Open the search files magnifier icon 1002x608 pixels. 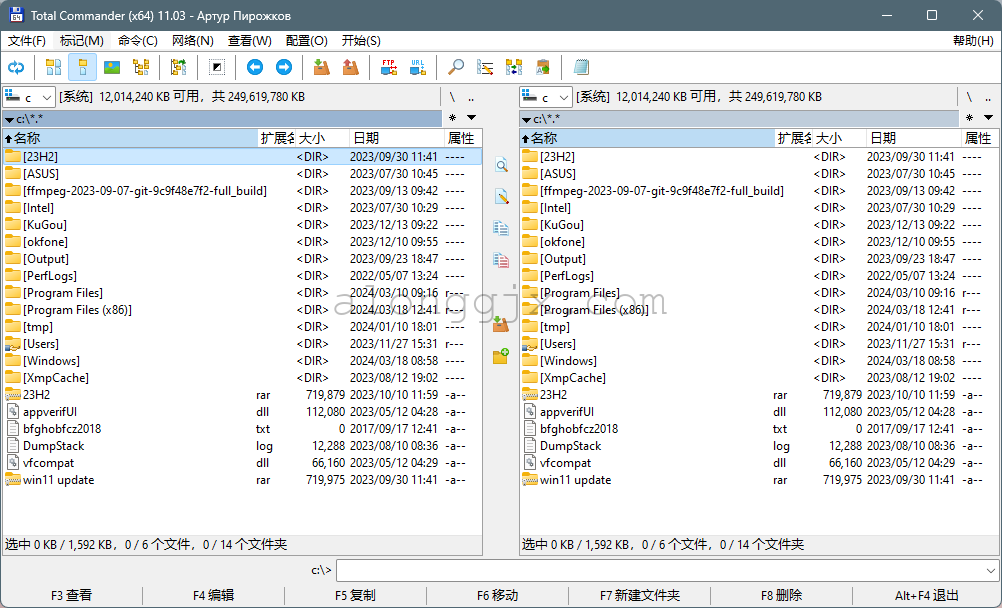pos(456,67)
